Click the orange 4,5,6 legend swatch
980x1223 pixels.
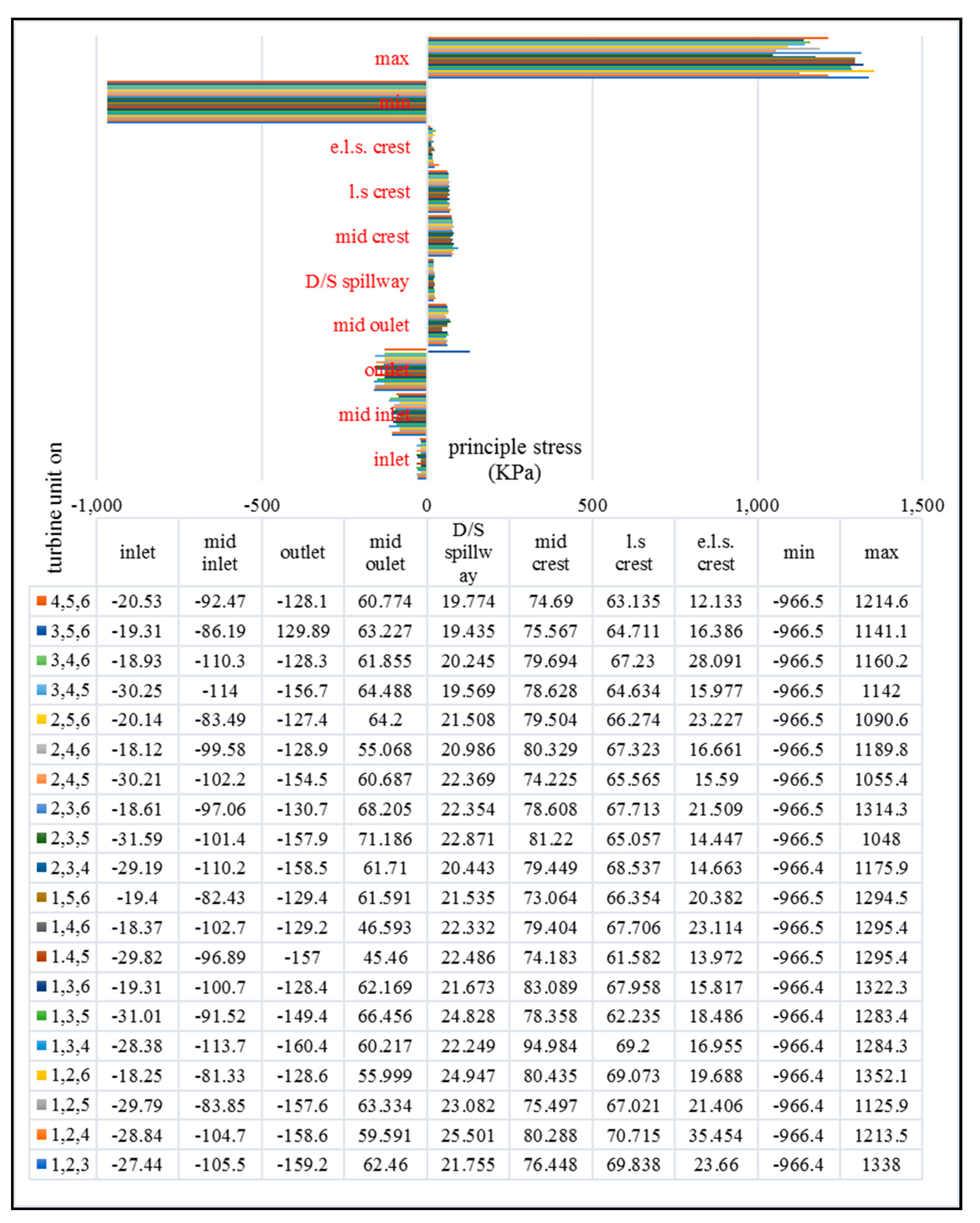click(41, 601)
